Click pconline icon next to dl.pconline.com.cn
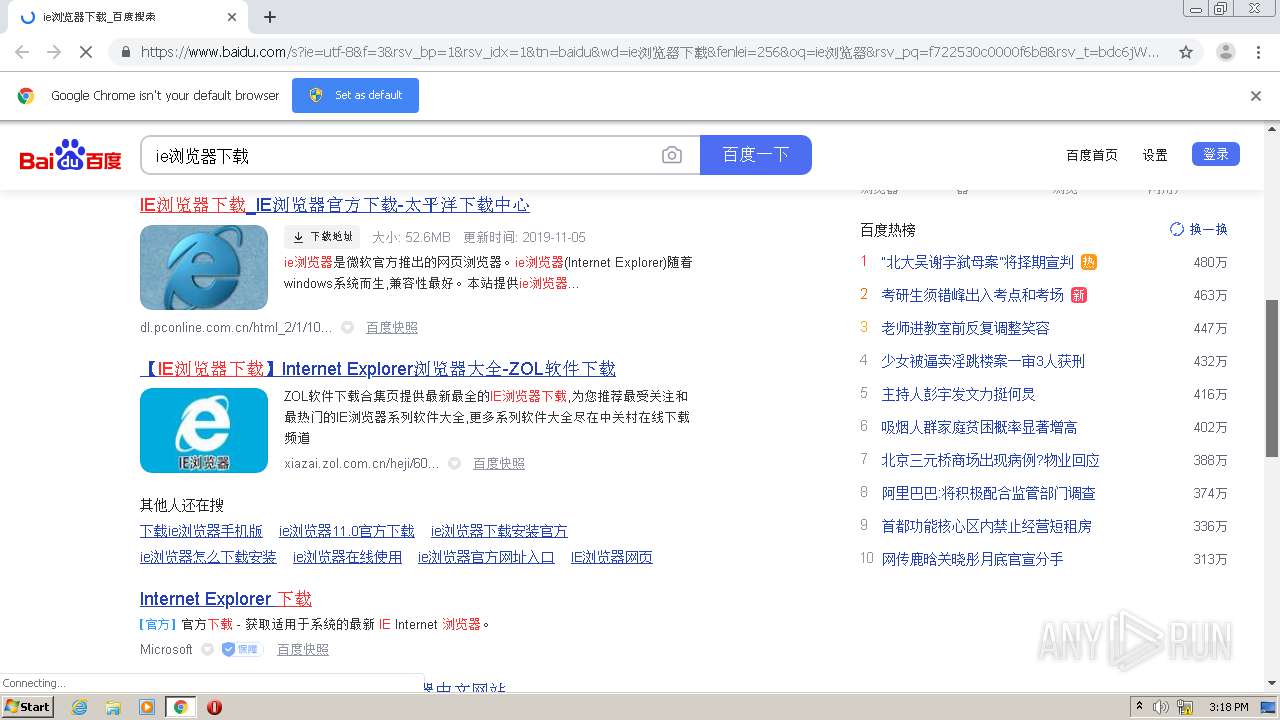This screenshot has height=720, width=1280. [x=347, y=327]
